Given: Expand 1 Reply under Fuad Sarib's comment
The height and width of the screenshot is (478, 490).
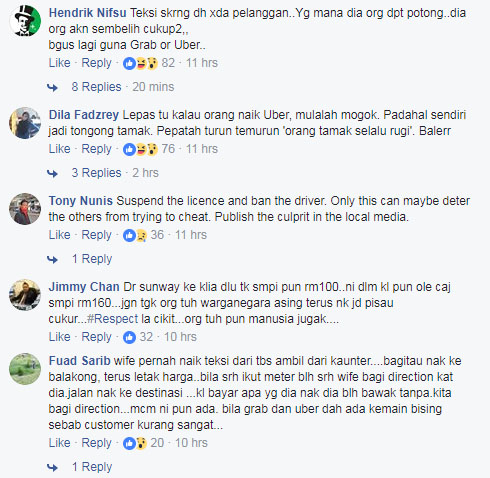Looking at the screenshot, I should 92,467.
